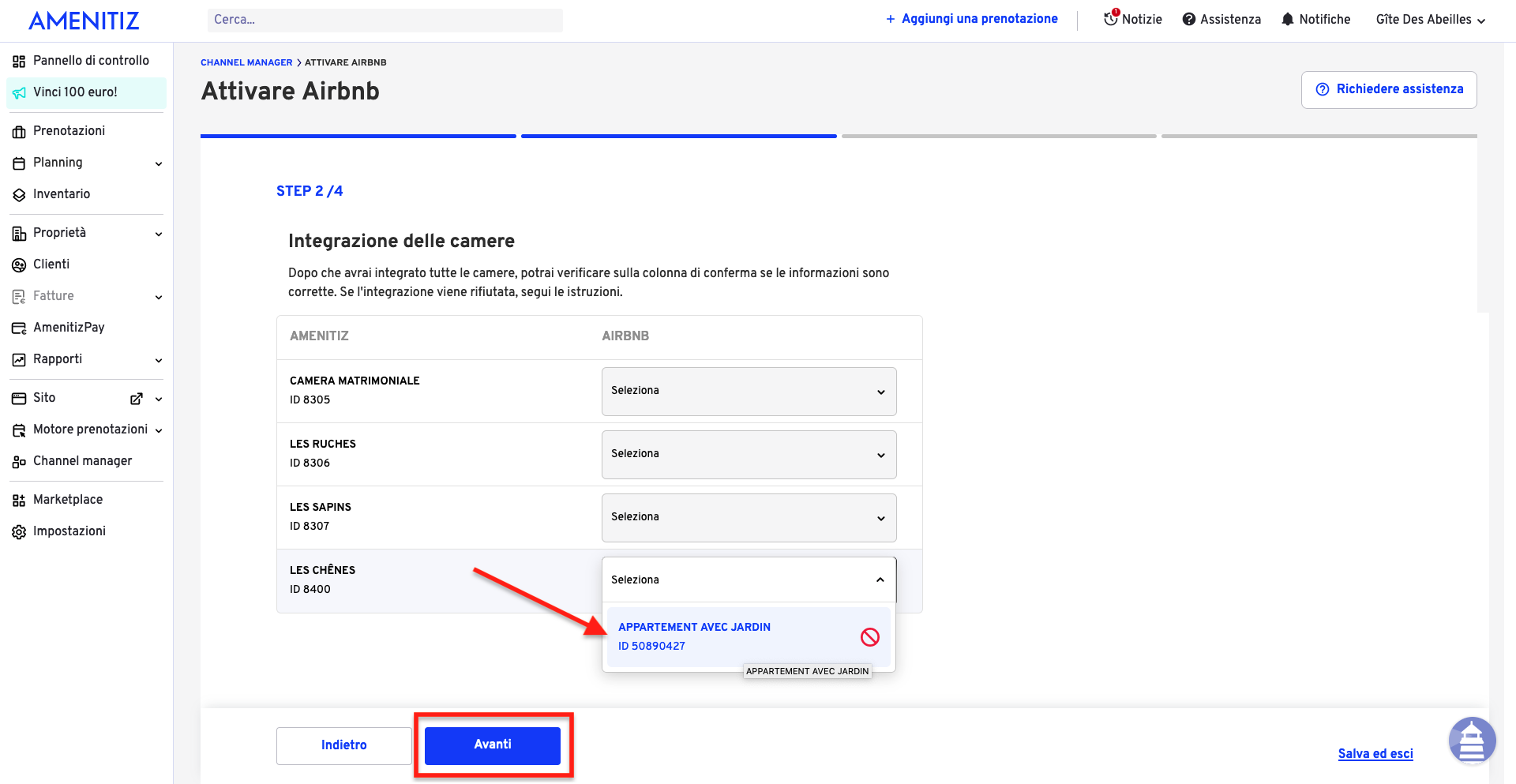
Task: Focus the Cerca search field
Action: click(385, 20)
